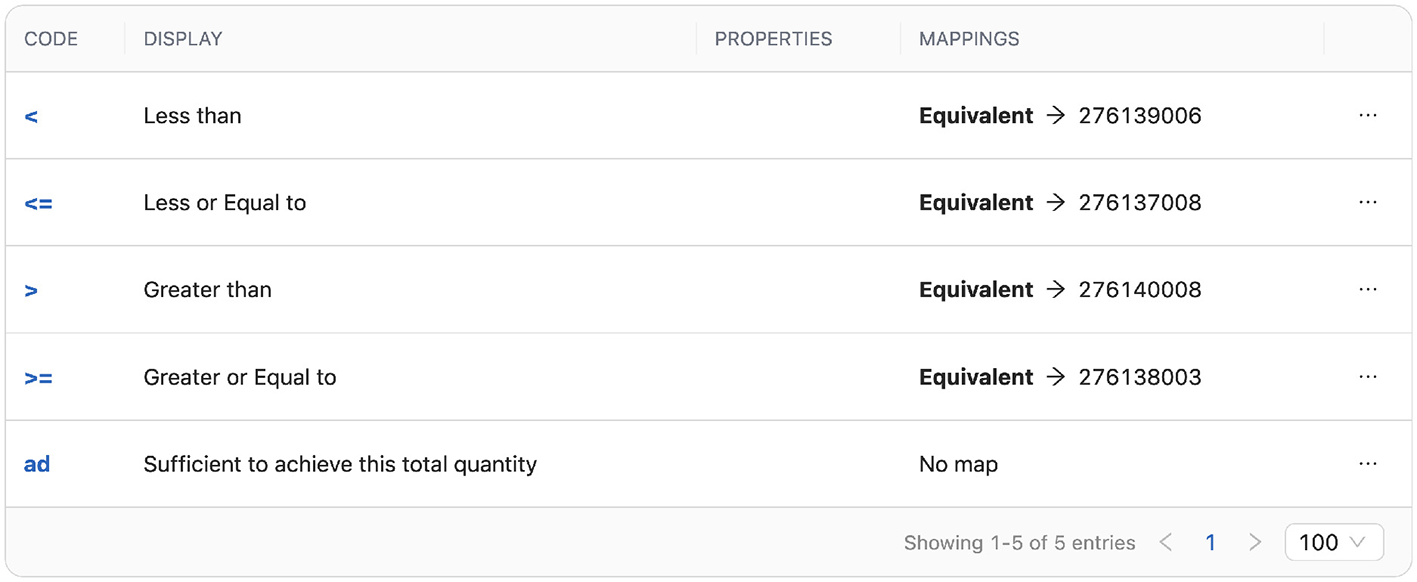The height and width of the screenshot is (582, 1417).
Task: Click the DISPLAY column header
Action: [183, 39]
